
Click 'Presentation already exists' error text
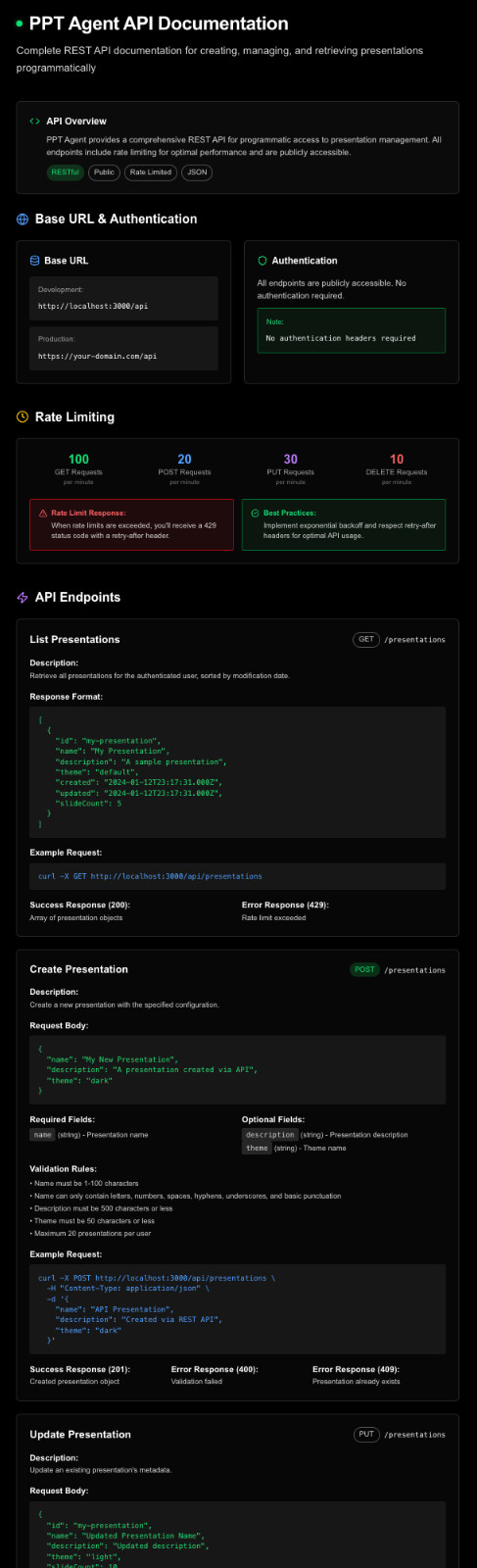pos(357,1382)
